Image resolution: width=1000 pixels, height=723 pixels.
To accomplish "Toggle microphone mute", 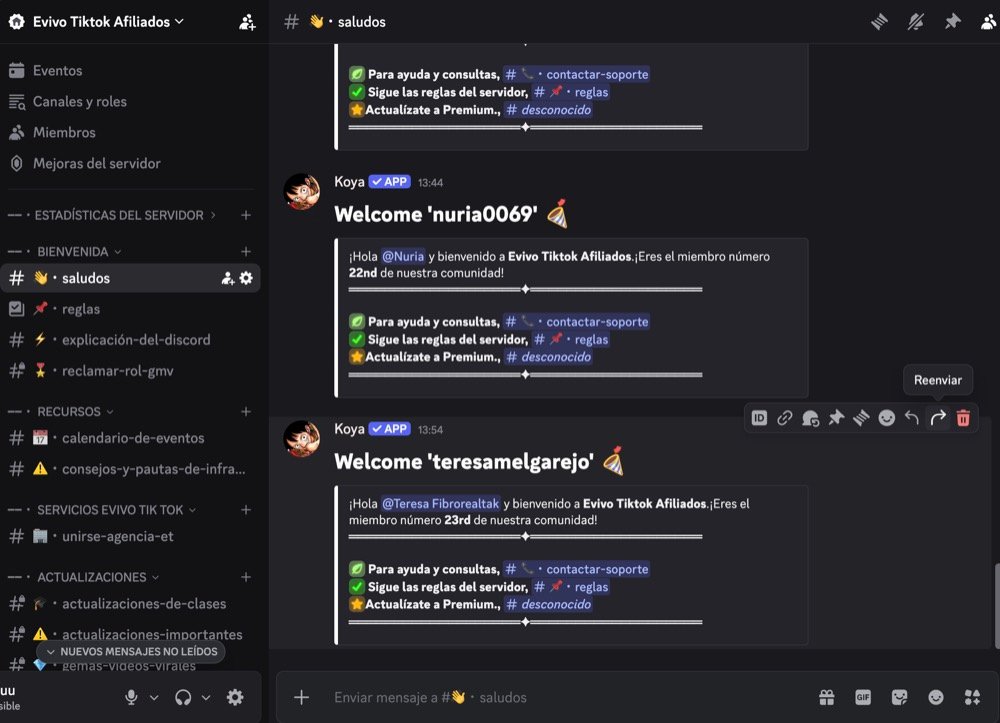I will [x=131, y=697].
